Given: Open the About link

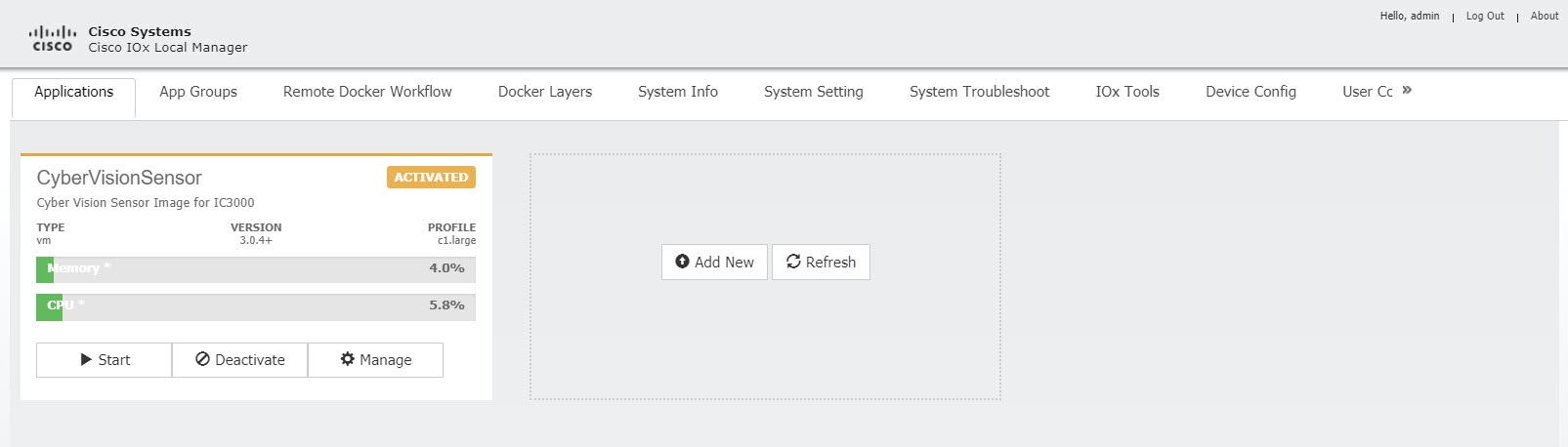Looking at the screenshot, I should click(1545, 16).
